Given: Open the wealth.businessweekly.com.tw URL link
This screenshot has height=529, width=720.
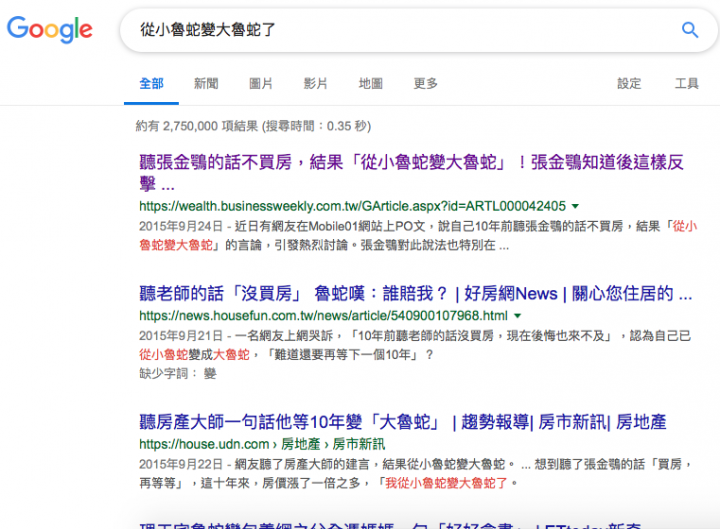Looking at the screenshot, I should point(352,206).
